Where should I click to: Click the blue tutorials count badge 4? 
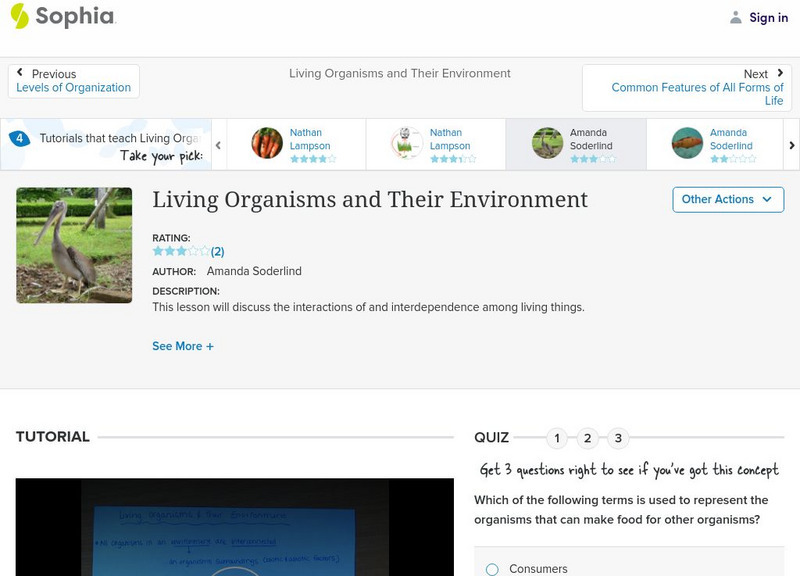19,138
